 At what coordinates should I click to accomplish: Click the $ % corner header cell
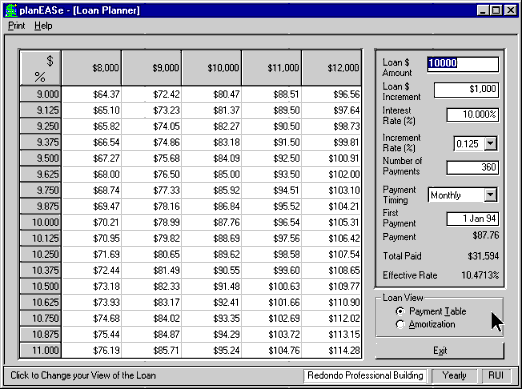click(x=40, y=68)
